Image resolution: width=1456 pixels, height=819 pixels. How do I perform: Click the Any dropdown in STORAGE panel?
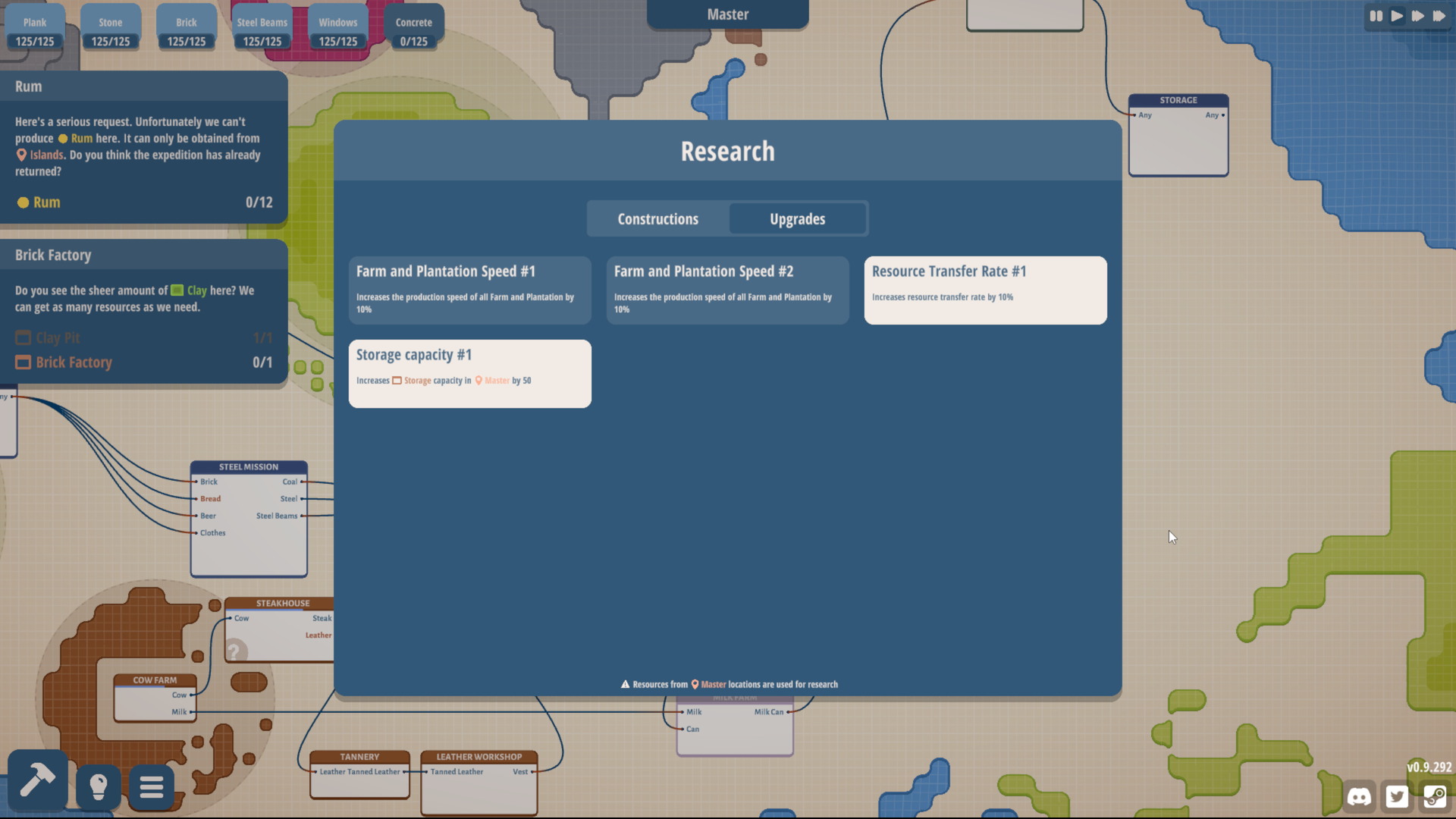(1214, 114)
